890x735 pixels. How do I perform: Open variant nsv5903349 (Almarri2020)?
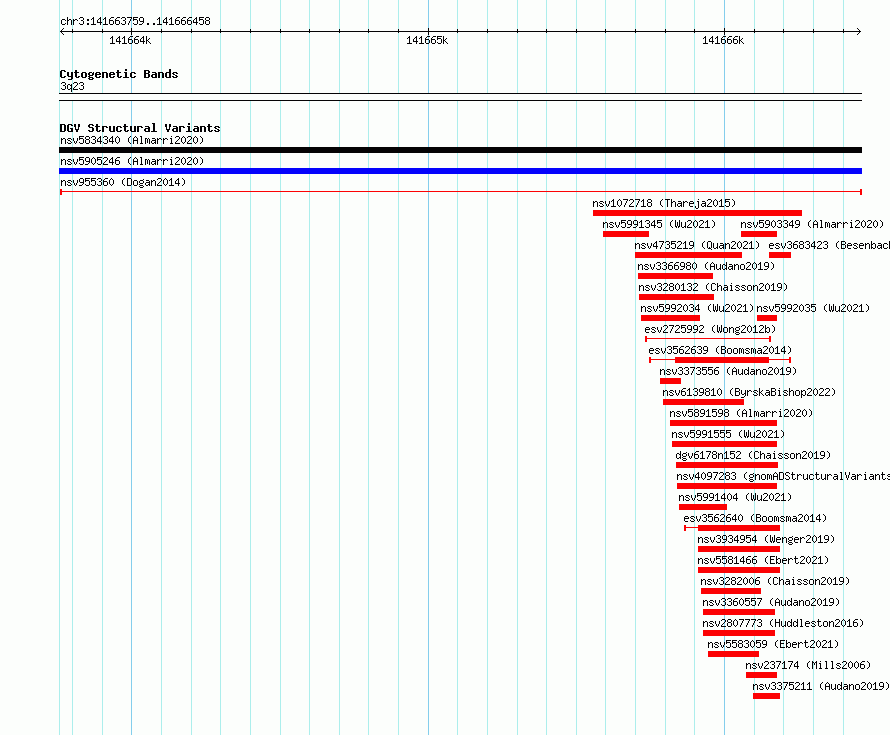[812, 224]
